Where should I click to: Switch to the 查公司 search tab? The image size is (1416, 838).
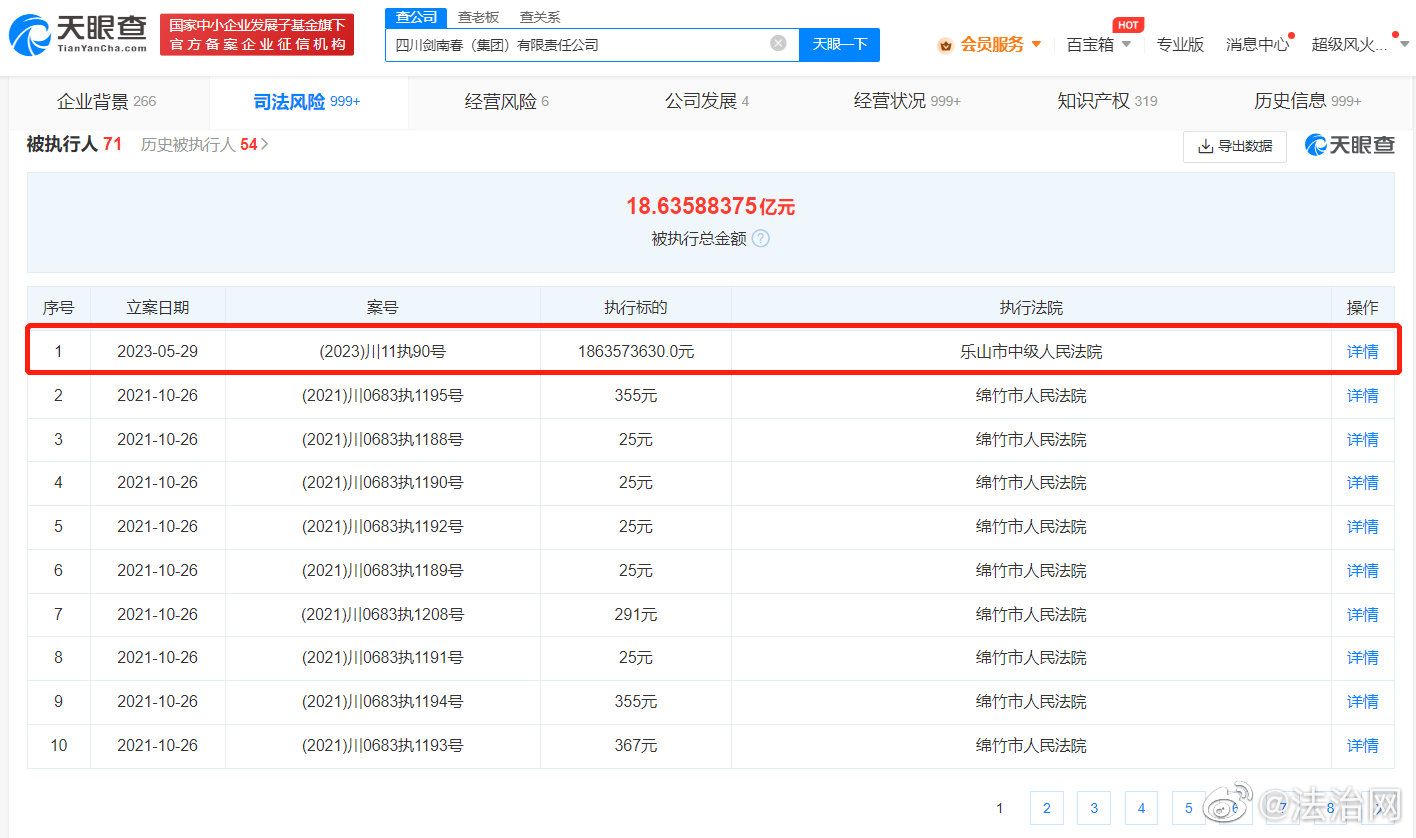tap(416, 17)
